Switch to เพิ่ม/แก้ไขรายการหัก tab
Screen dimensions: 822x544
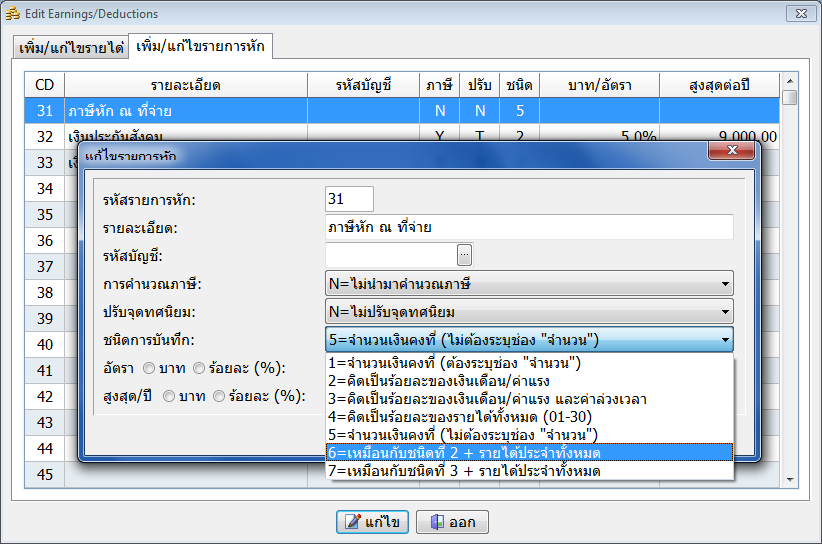point(200,46)
